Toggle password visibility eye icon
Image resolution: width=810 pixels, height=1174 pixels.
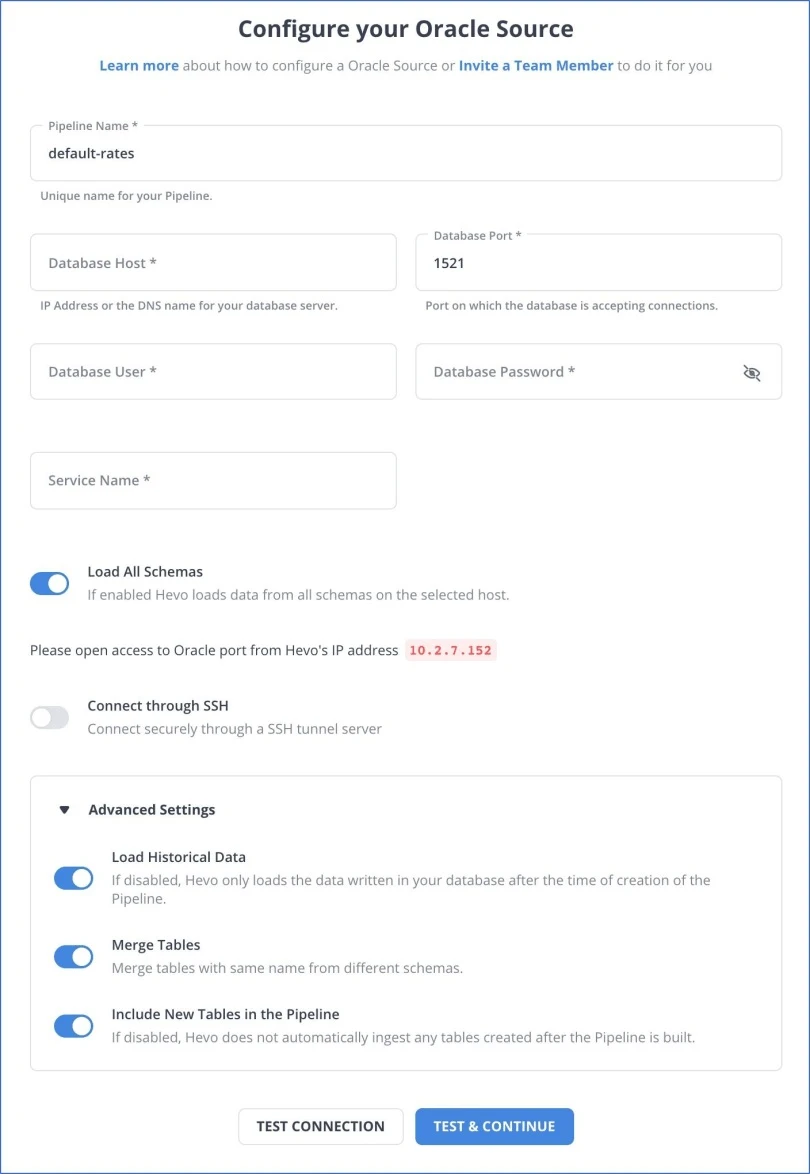(x=752, y=372)
